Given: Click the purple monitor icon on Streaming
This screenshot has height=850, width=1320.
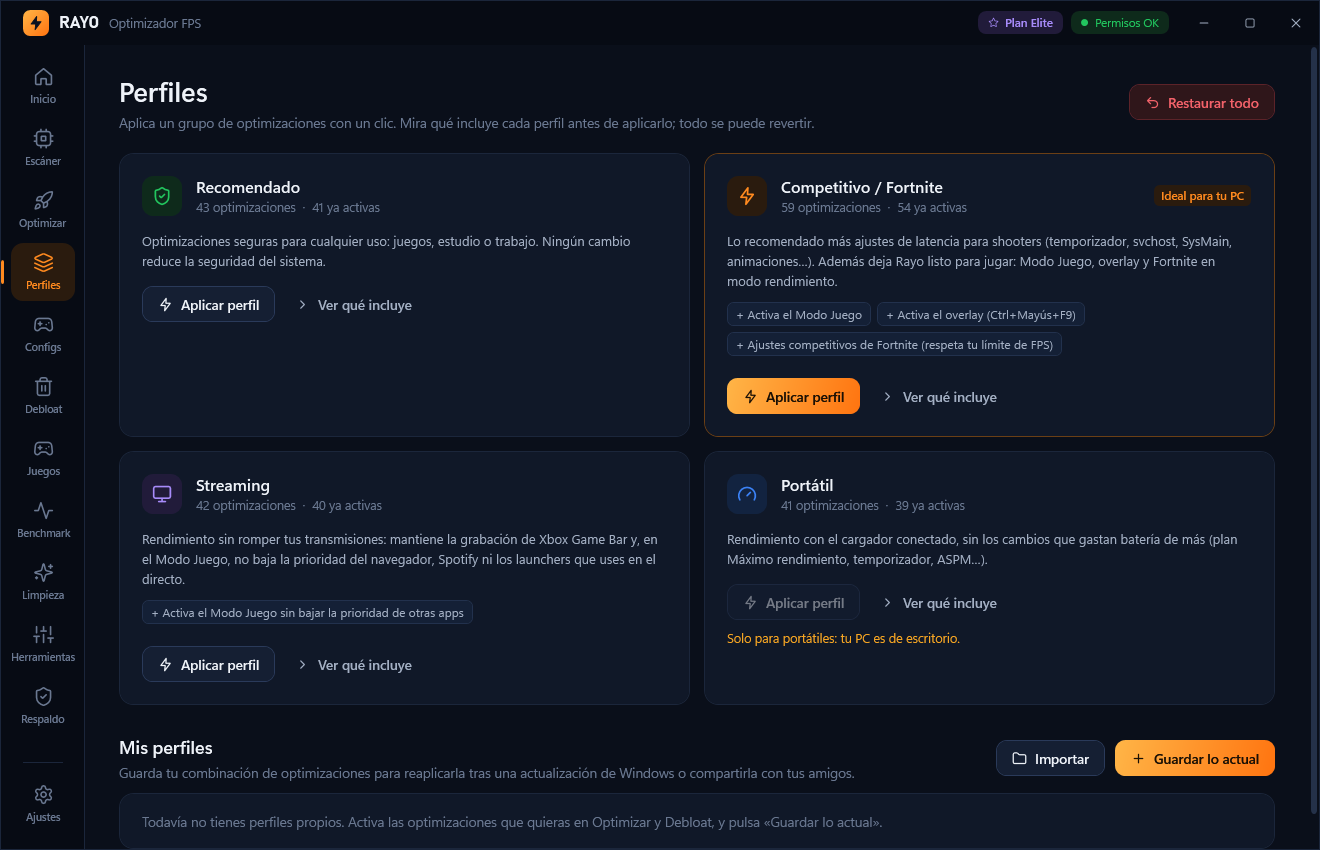Looking at the screenshot, I should click(x=162, y=494).
